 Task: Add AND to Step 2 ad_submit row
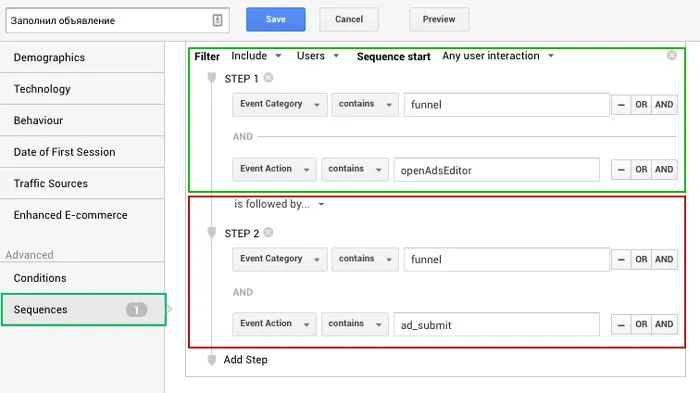click(x=664, y=325)
